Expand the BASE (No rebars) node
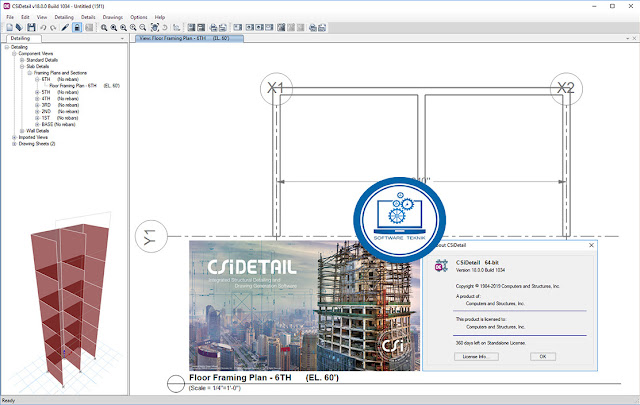 [x=37, y=125]
